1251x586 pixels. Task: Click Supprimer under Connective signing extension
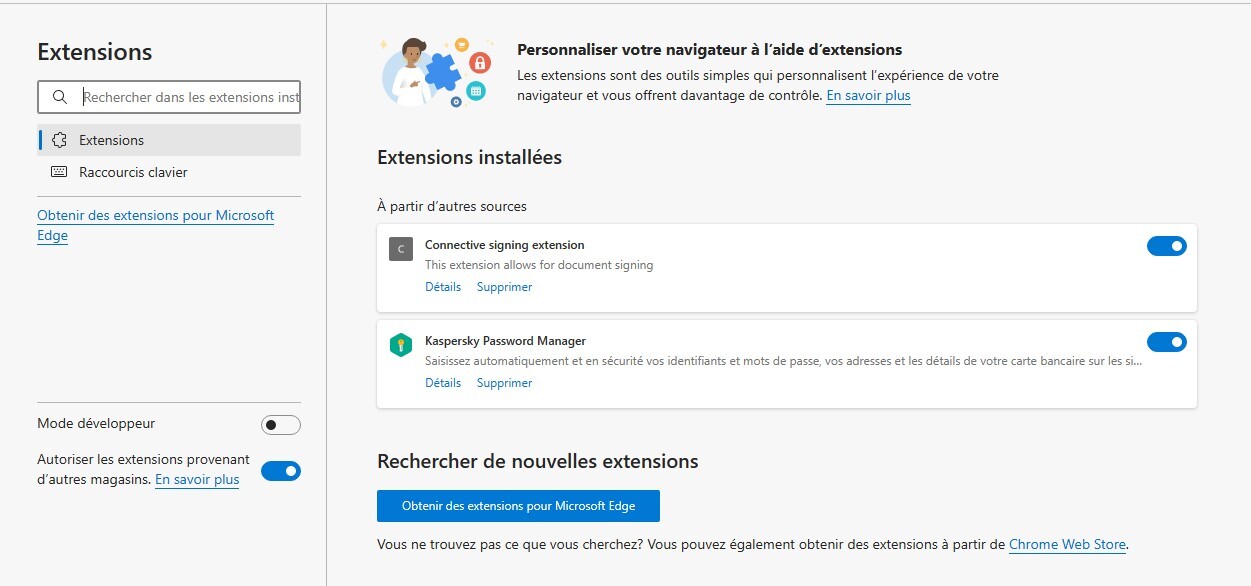pos(504,287)
